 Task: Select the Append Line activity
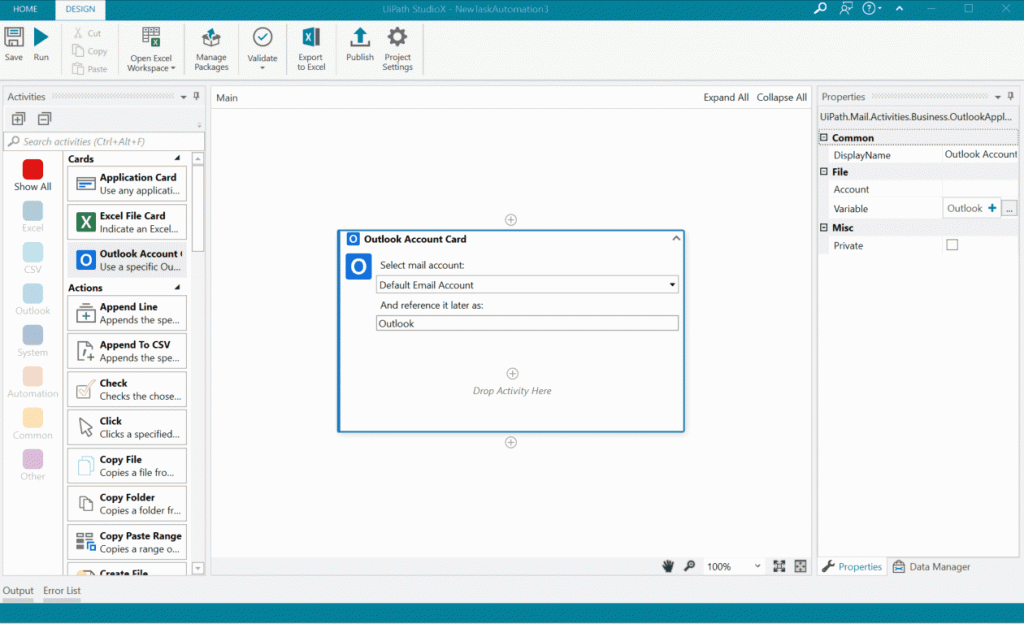tap(127, 313)
